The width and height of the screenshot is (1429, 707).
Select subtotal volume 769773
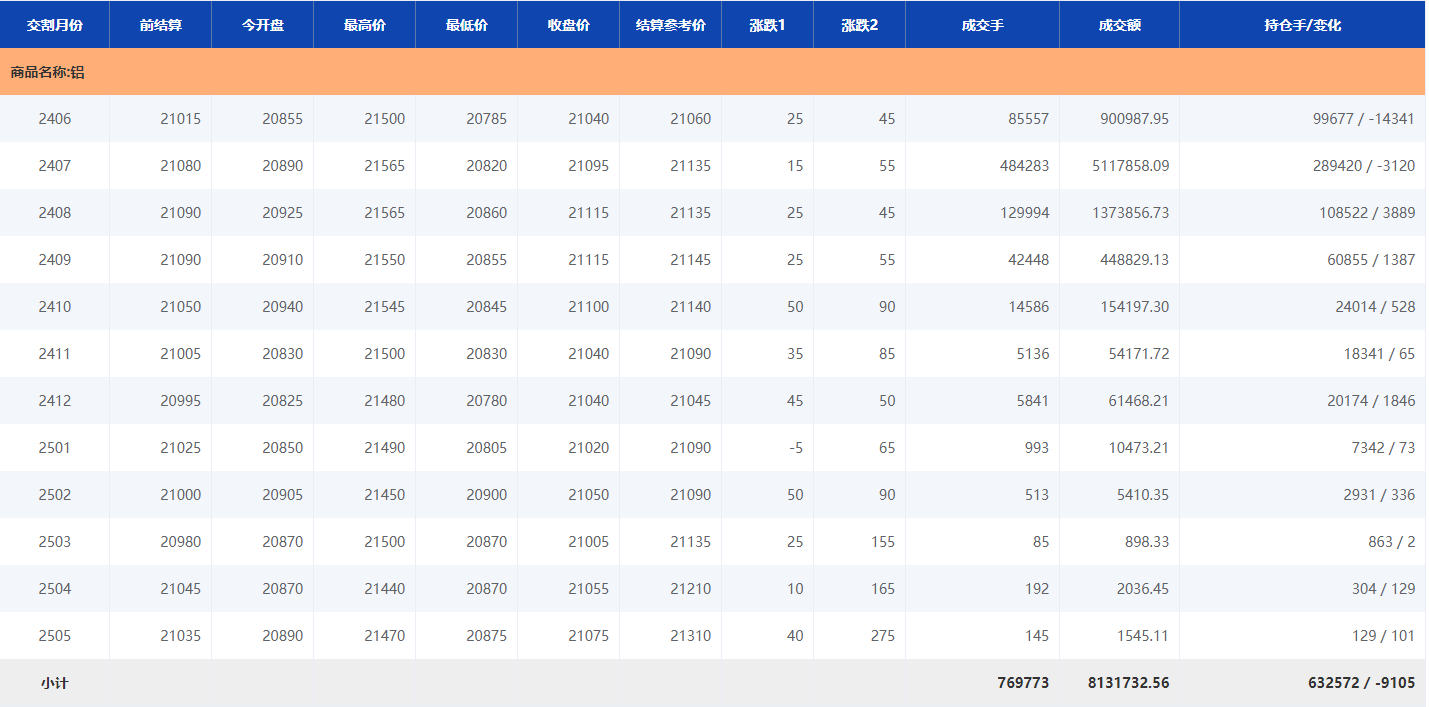tap(1022, 683)
